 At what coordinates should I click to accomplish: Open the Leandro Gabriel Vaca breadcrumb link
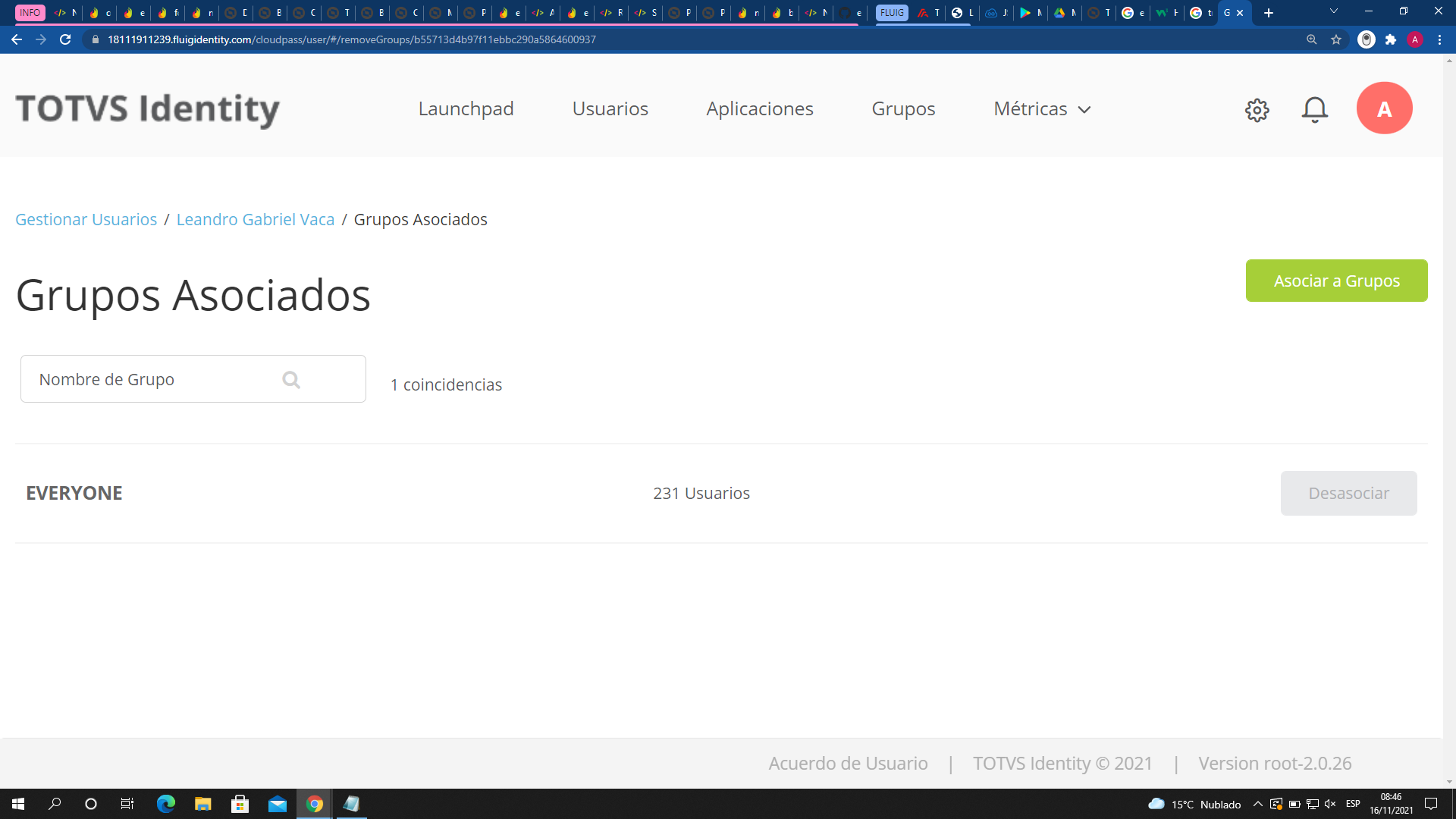pos(256,219)
